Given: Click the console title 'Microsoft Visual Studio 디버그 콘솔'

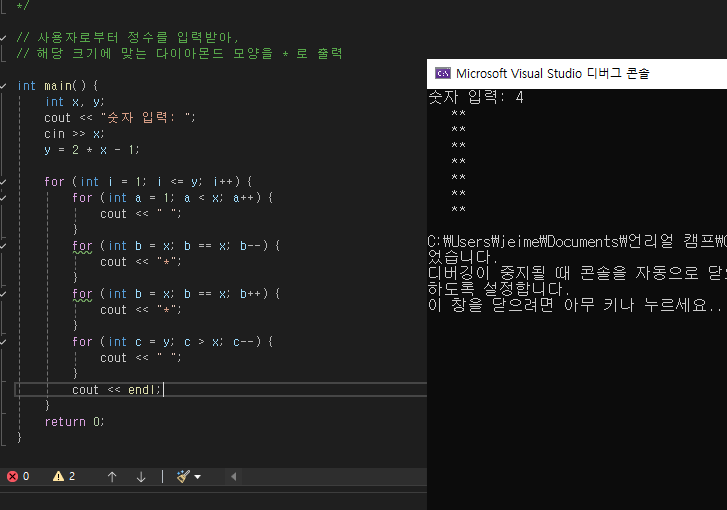Looking at the screenshot, I should (x=553, y=73).
